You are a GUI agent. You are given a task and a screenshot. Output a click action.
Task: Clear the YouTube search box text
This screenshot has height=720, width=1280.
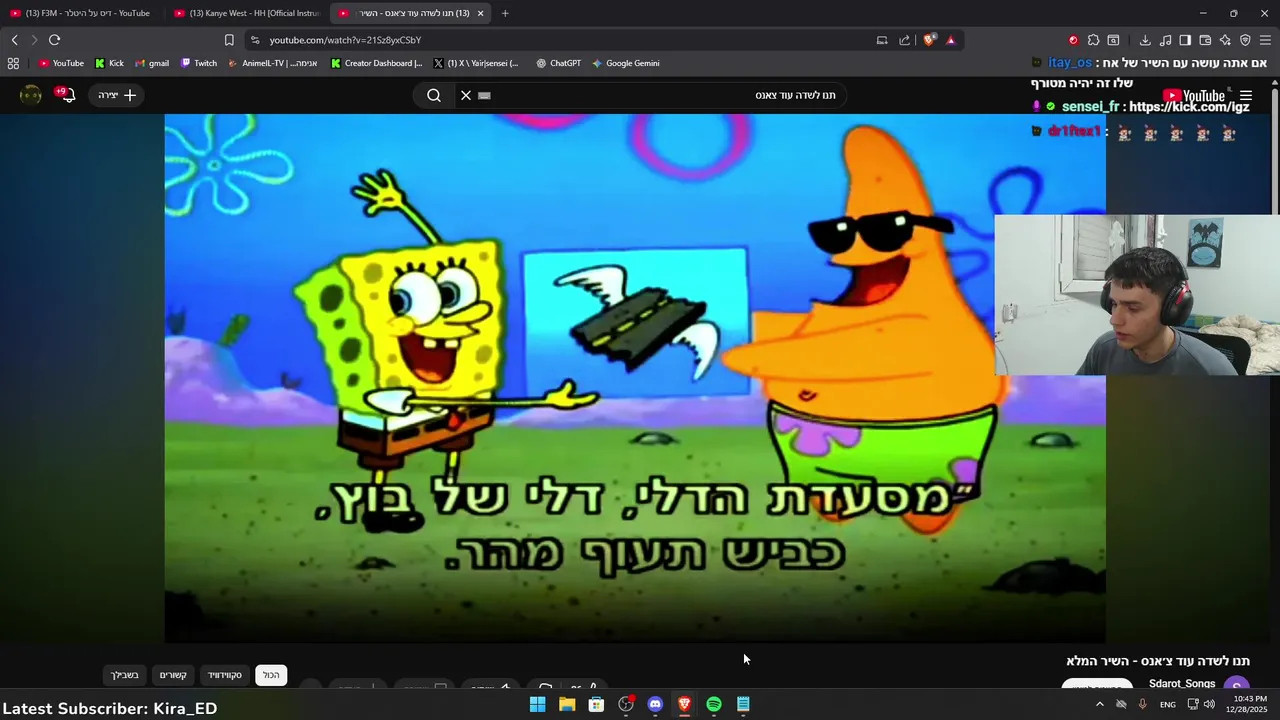(x=466, y=95)
